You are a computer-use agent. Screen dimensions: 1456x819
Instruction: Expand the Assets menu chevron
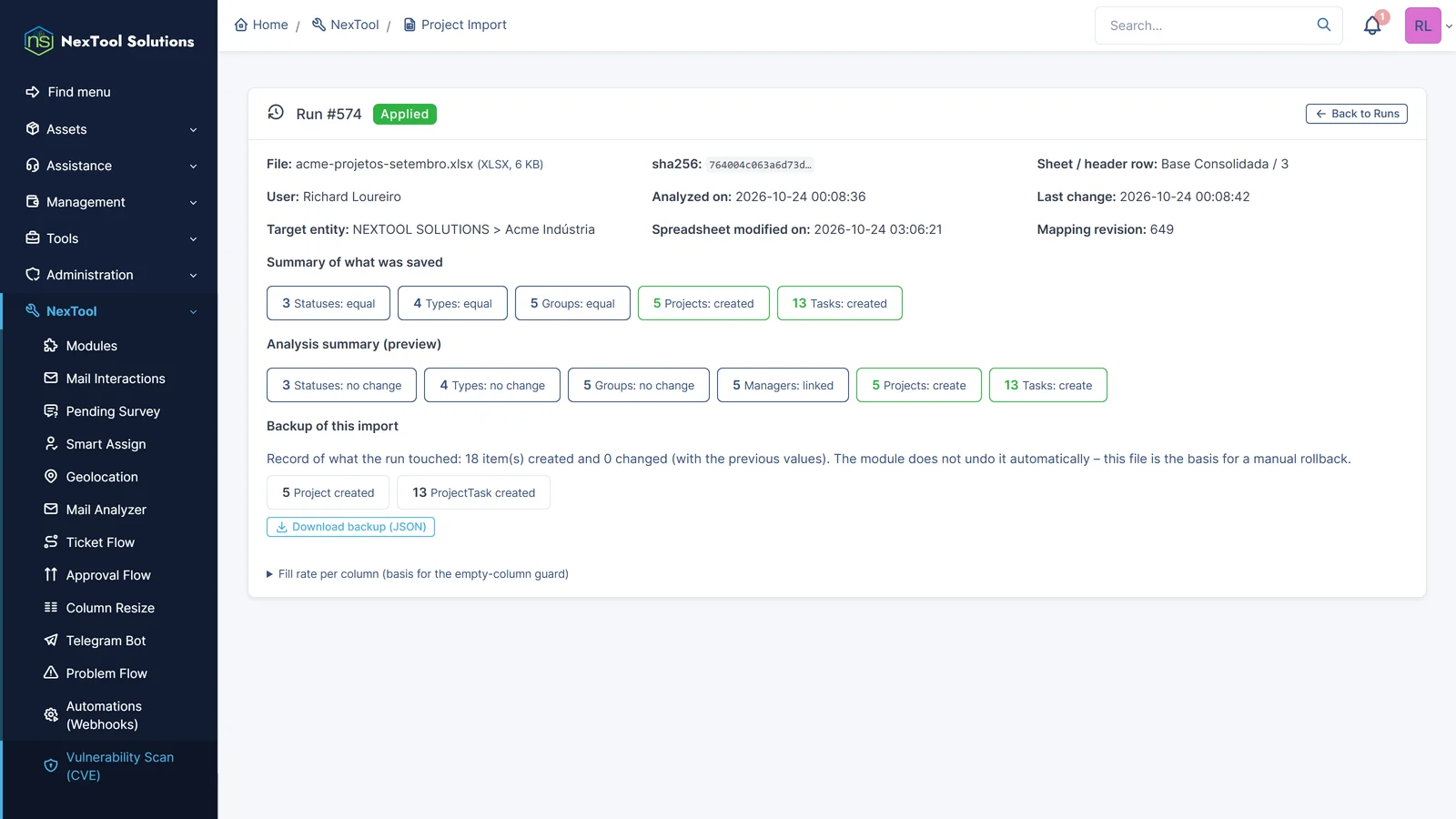[193, 130]
